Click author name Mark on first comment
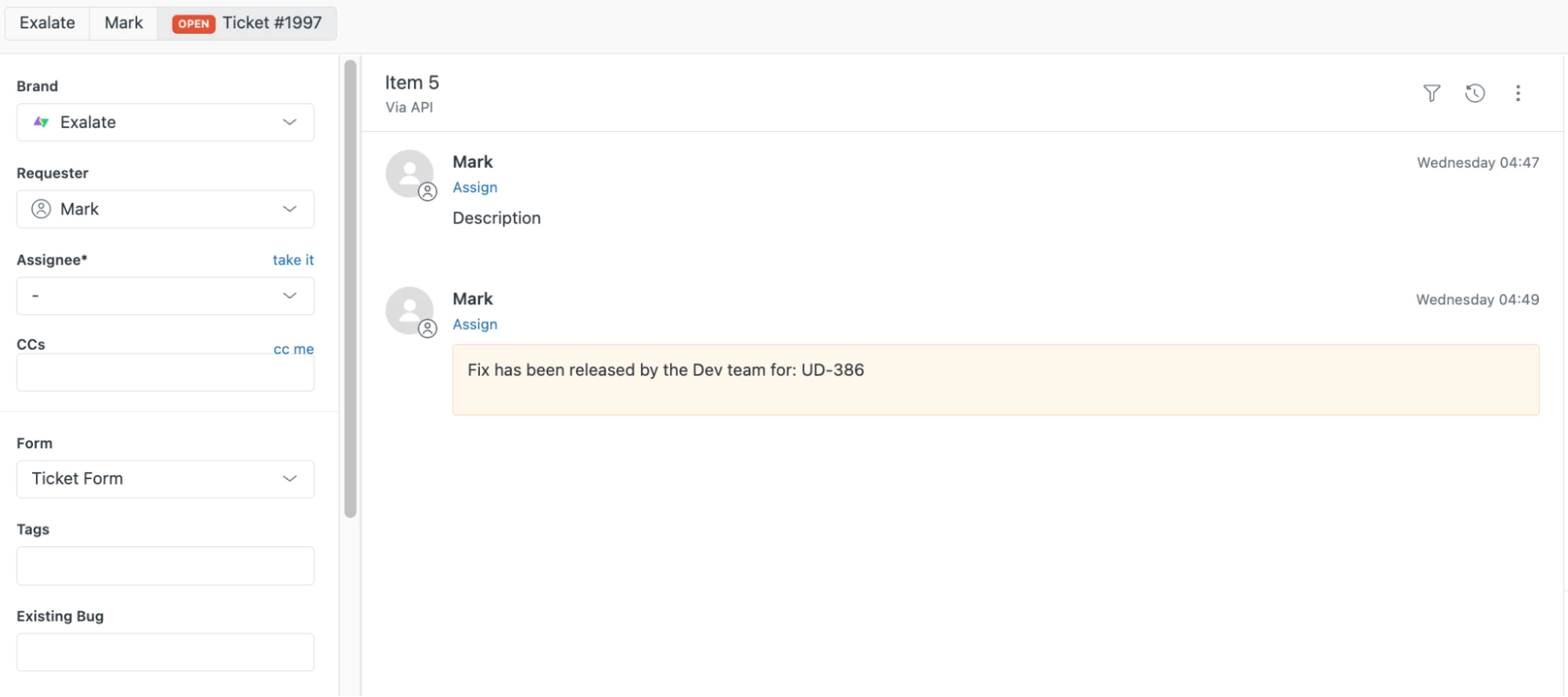Image resolution: width=1568 pixels, height=697 pixels. tap(473, 162)
